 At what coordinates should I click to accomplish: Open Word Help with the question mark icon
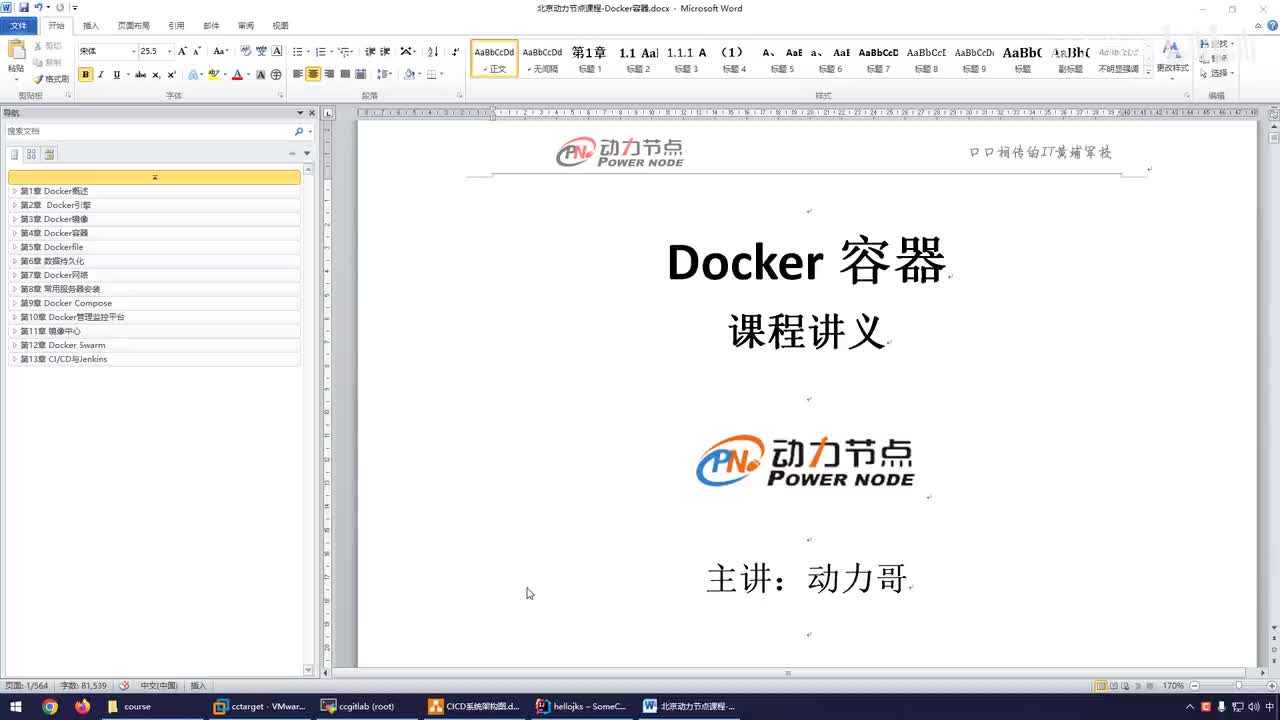coord(1270,25)
